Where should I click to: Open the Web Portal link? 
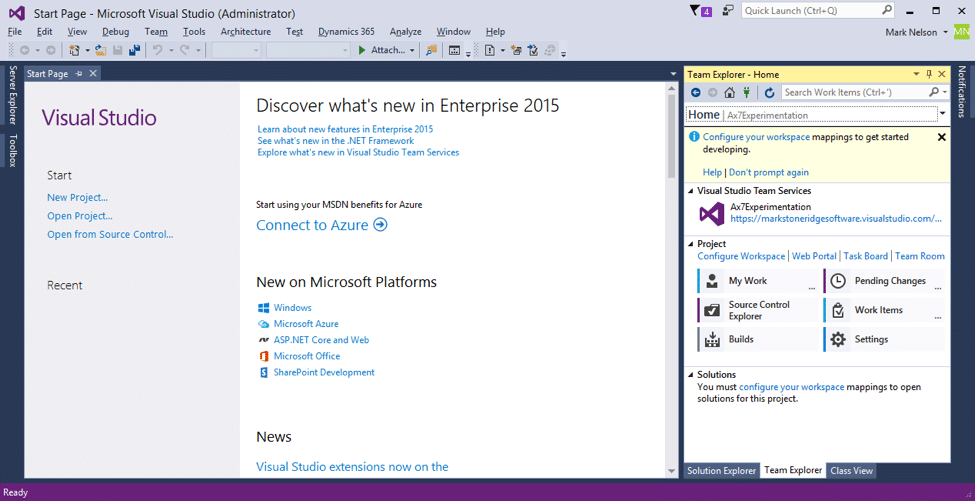pos(815,256)
